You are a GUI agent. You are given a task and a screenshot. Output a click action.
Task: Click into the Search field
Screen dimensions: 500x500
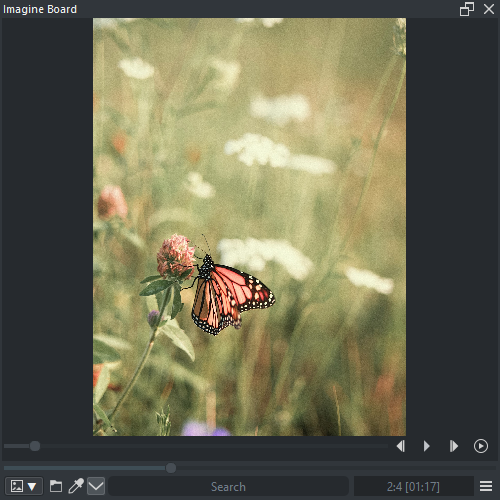click(x=228, y=487)
